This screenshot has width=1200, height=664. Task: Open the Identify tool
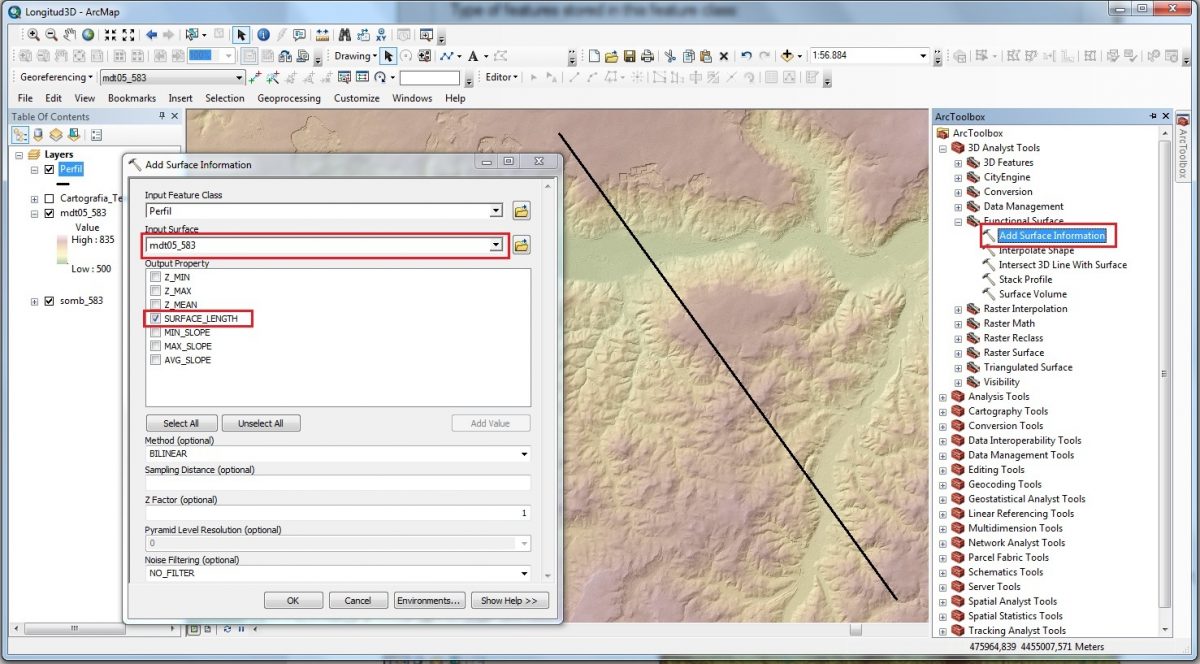[262, 33]
